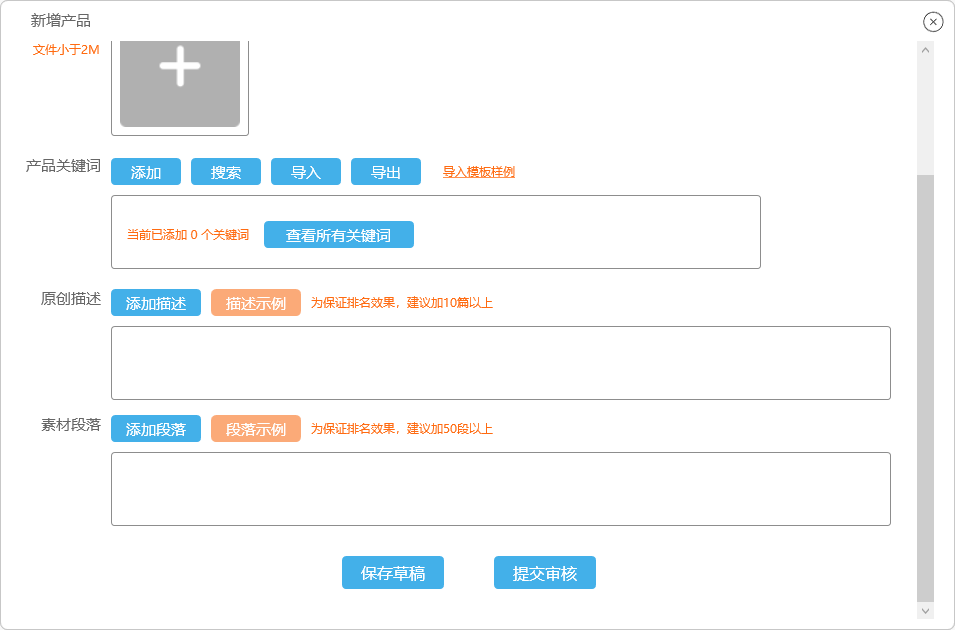The image size is (955, 630).
Task: Click 导入 to import keywords
Action: click(306, 172)
